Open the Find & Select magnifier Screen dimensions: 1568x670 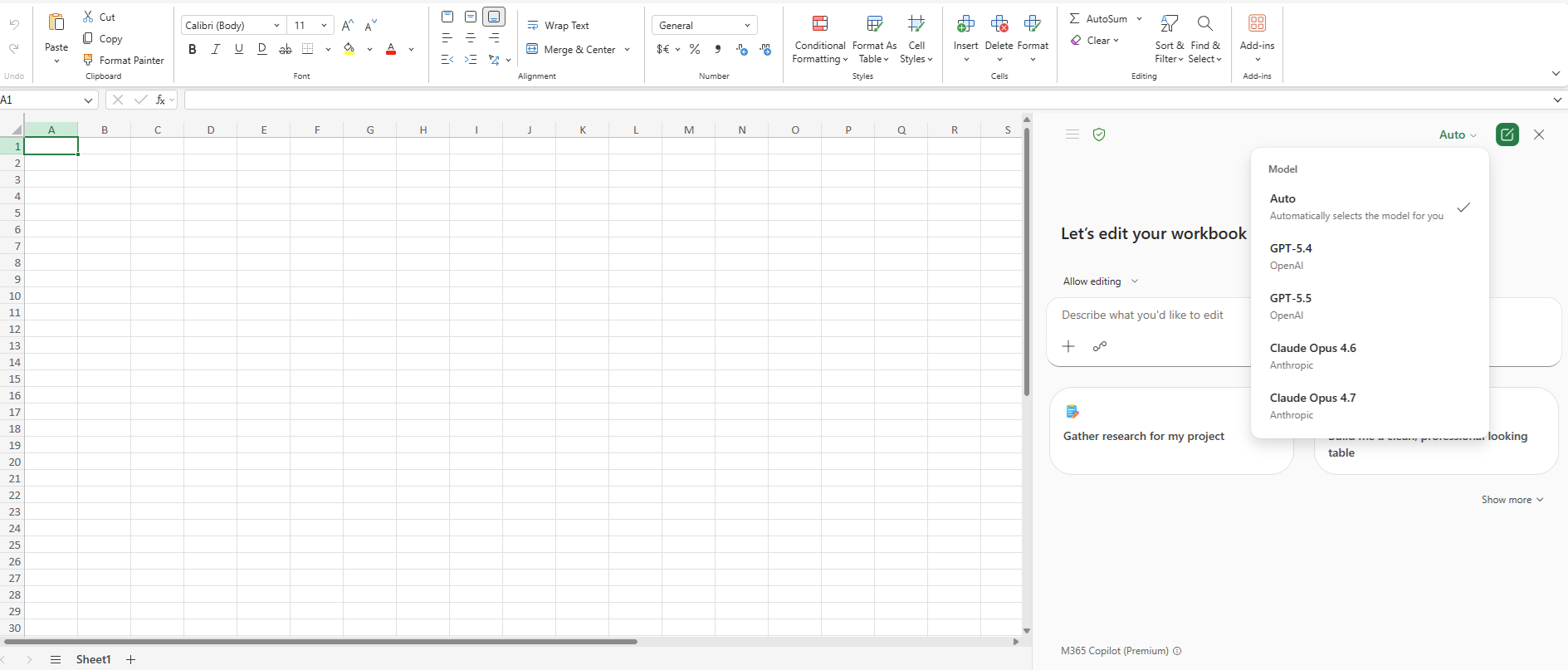pos(1205,23)
